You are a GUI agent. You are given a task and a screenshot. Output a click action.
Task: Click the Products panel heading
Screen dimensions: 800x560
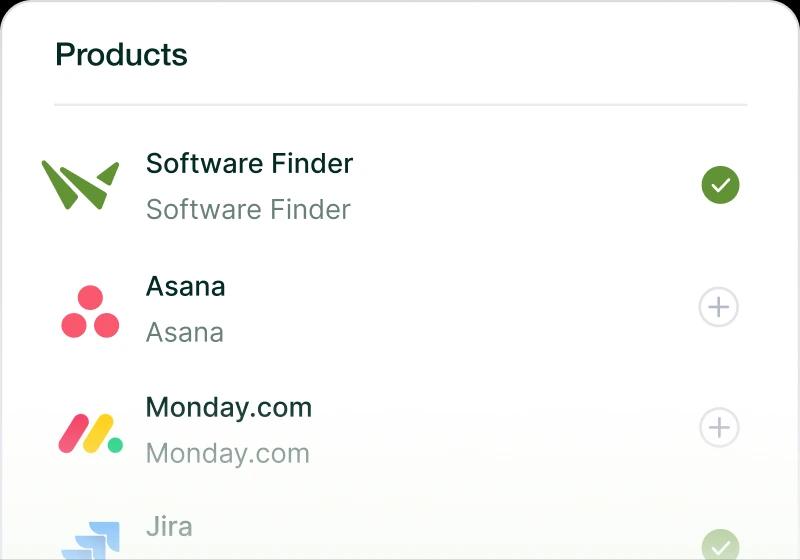[121, 55]
